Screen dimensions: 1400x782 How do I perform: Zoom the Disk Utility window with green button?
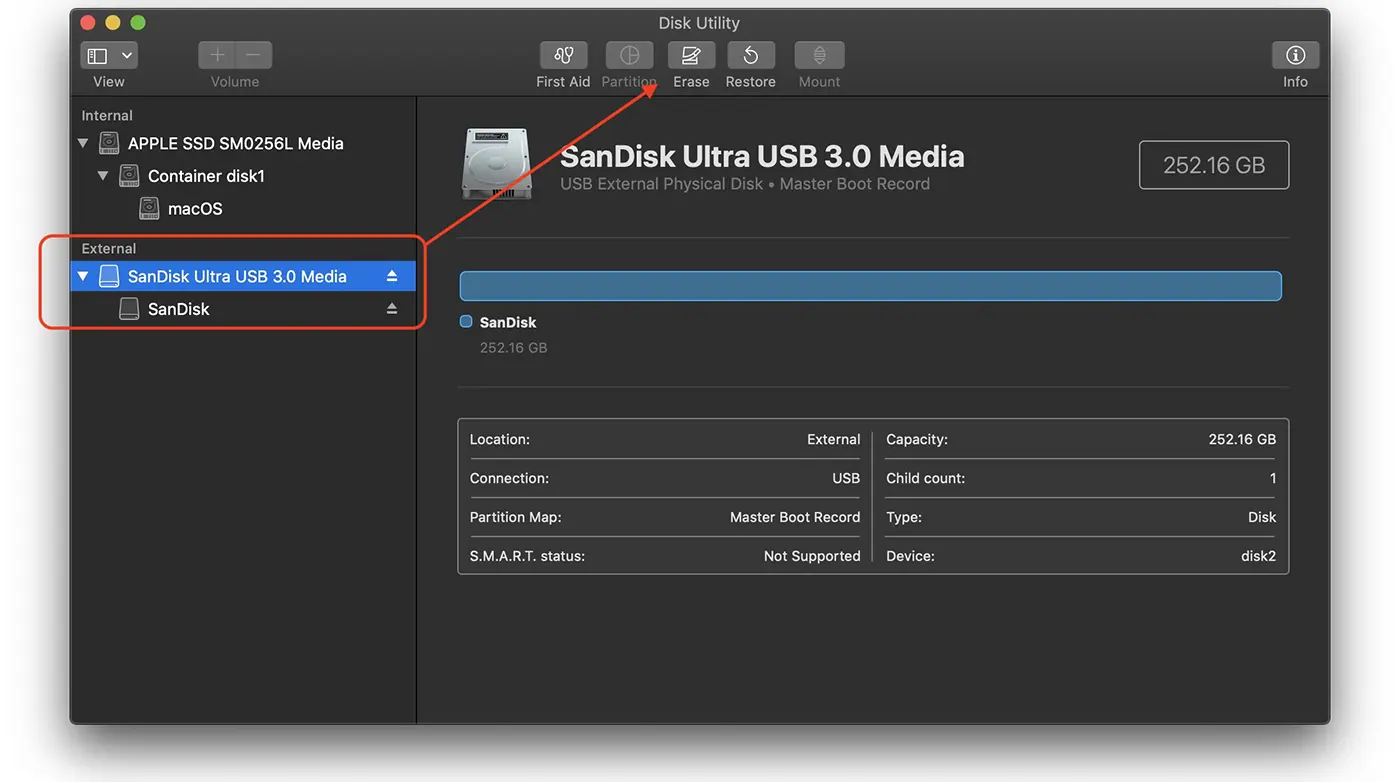click(x=138, y=23)
